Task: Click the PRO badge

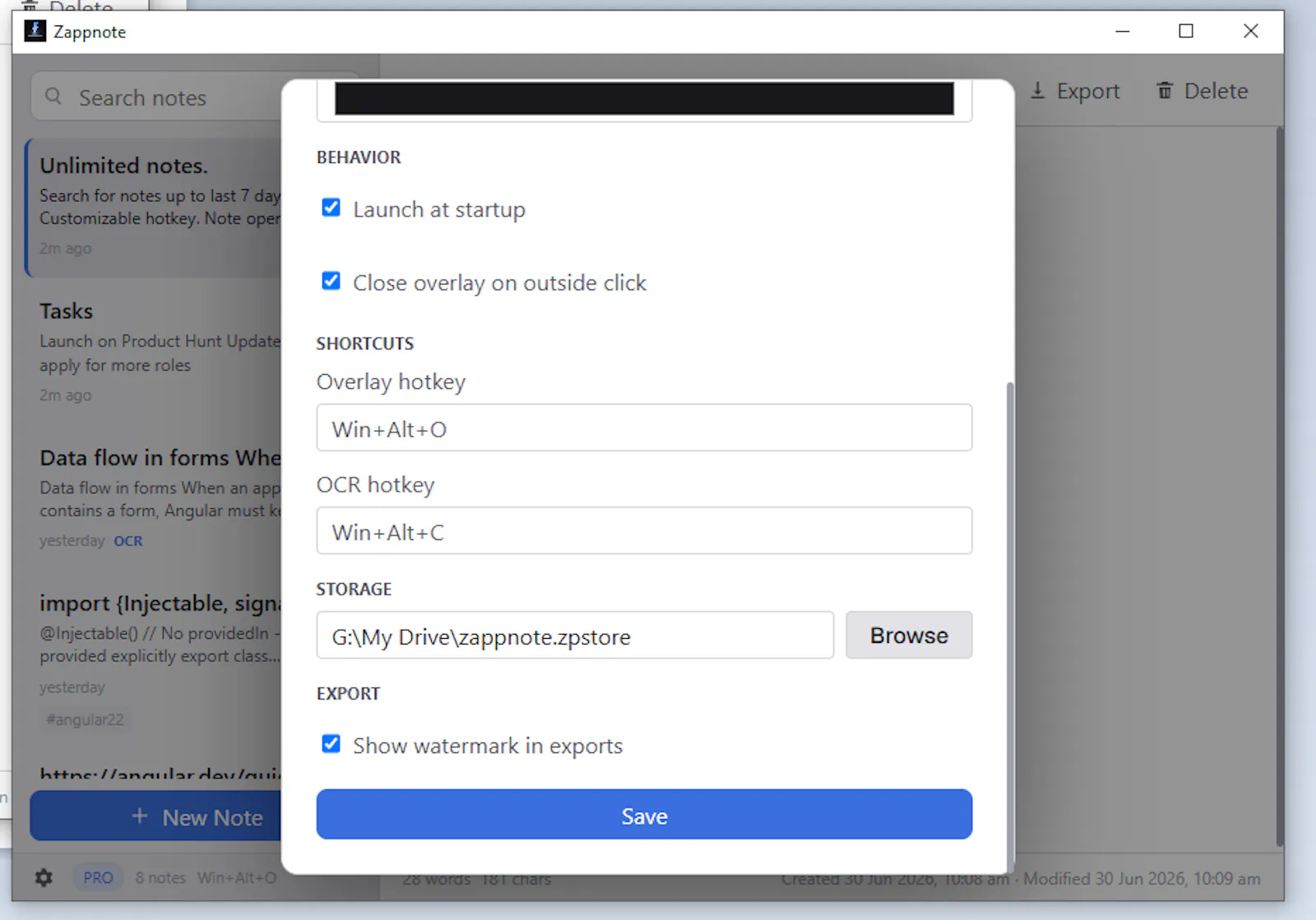Action: pyautogui.click(x=98, y=877)
